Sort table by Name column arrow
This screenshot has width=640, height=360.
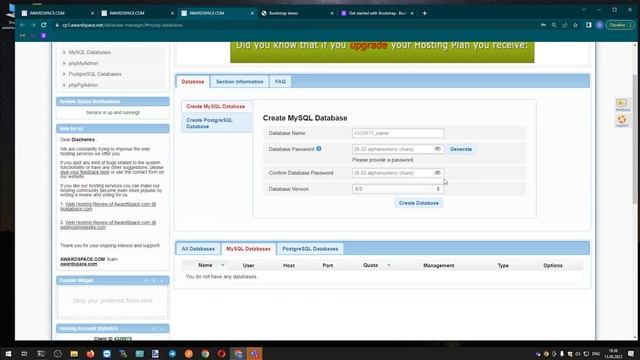point(222,265)
